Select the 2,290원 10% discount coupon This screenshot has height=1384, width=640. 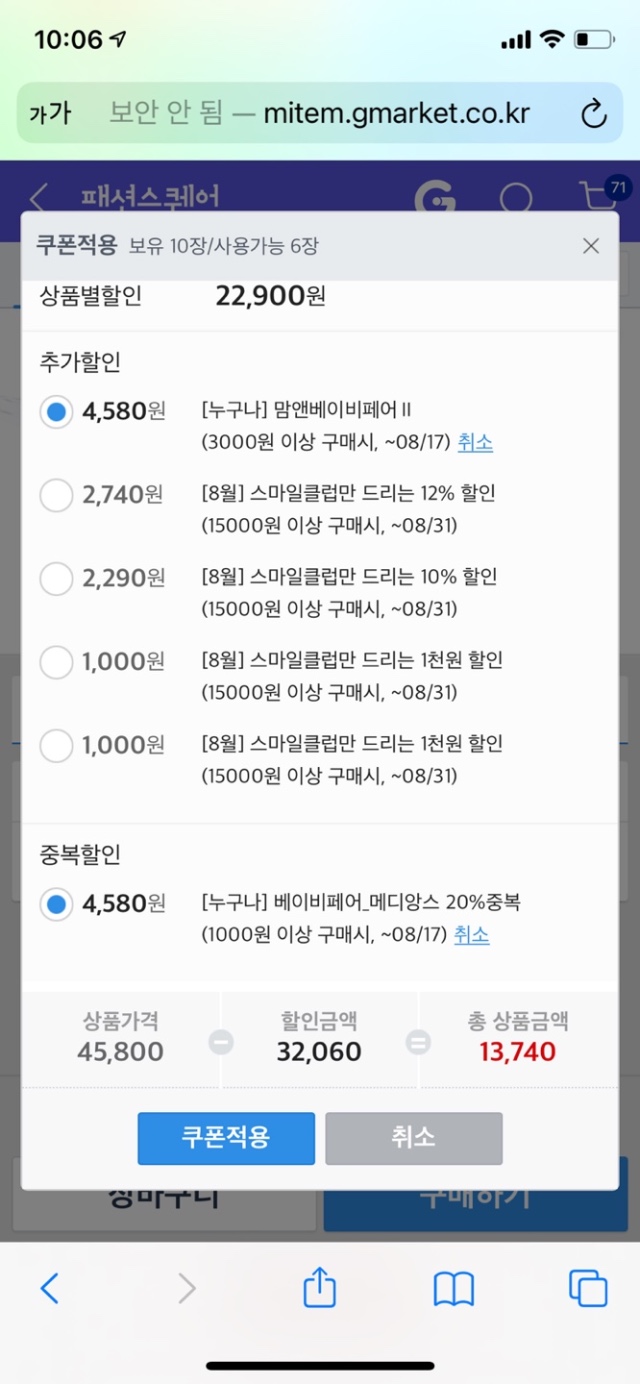[57, 578]
